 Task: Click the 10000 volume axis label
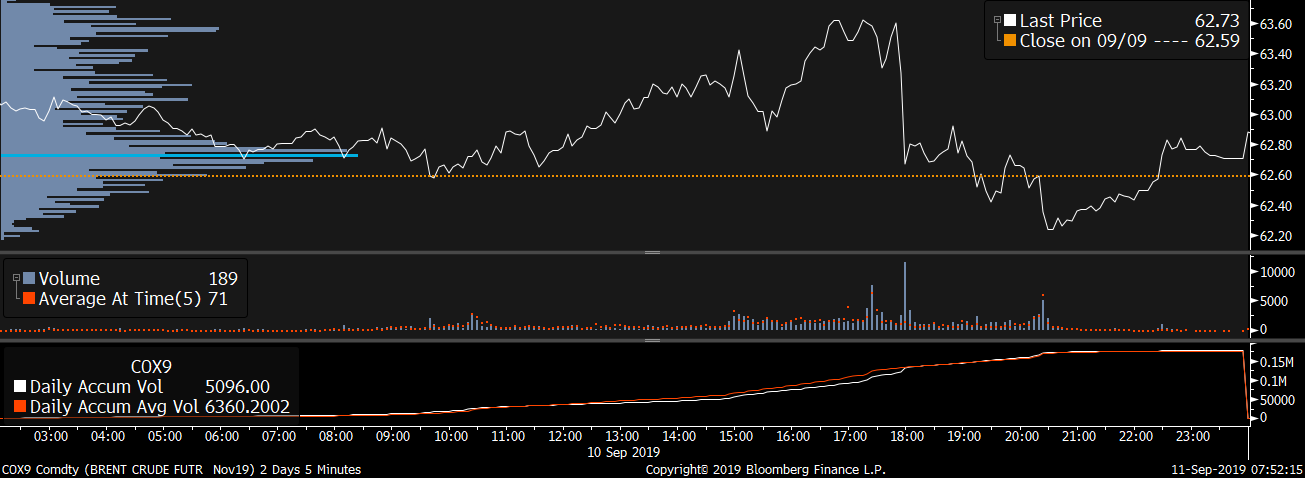click(1279, 271)
